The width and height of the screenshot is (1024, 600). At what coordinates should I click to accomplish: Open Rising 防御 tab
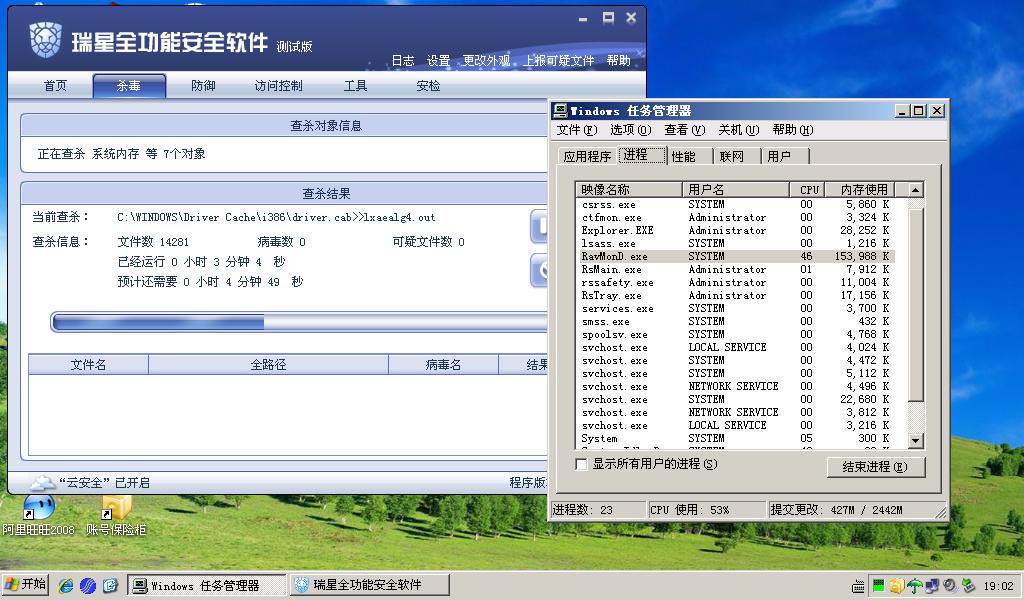click(203, 86)
